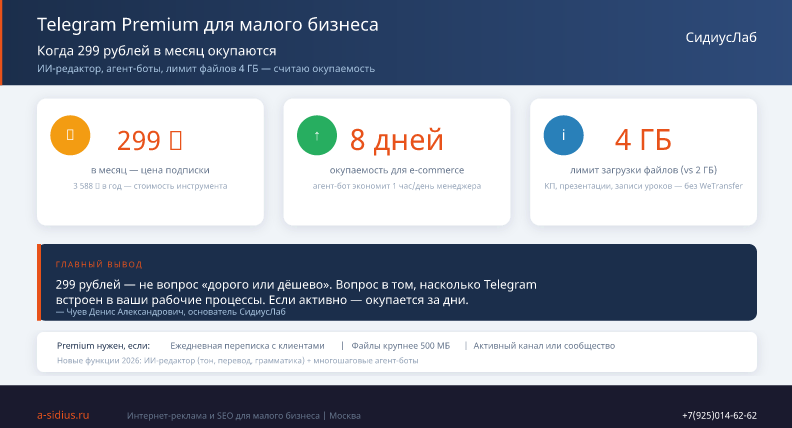
Task: Click subtitle Когда 299 рублей в месяц окупаются
Action: coord(157,51)
